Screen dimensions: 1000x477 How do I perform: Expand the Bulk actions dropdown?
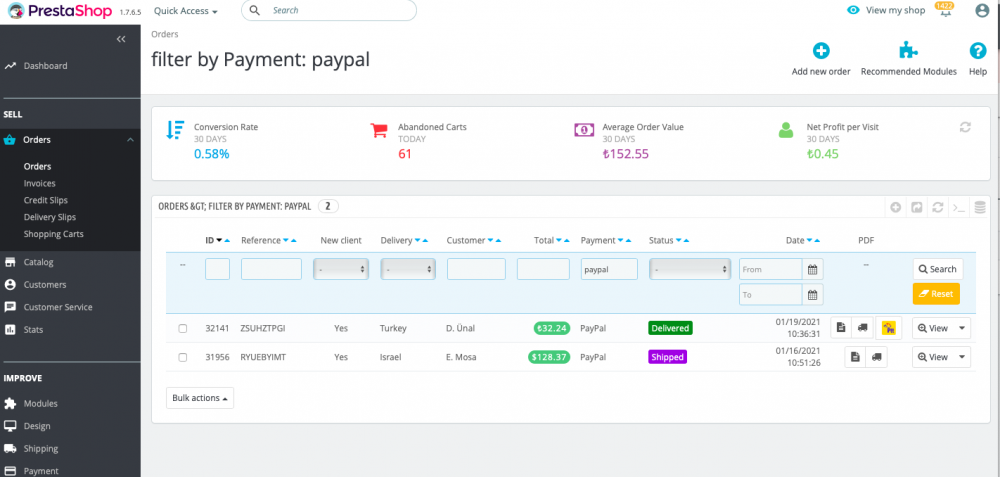200,398
